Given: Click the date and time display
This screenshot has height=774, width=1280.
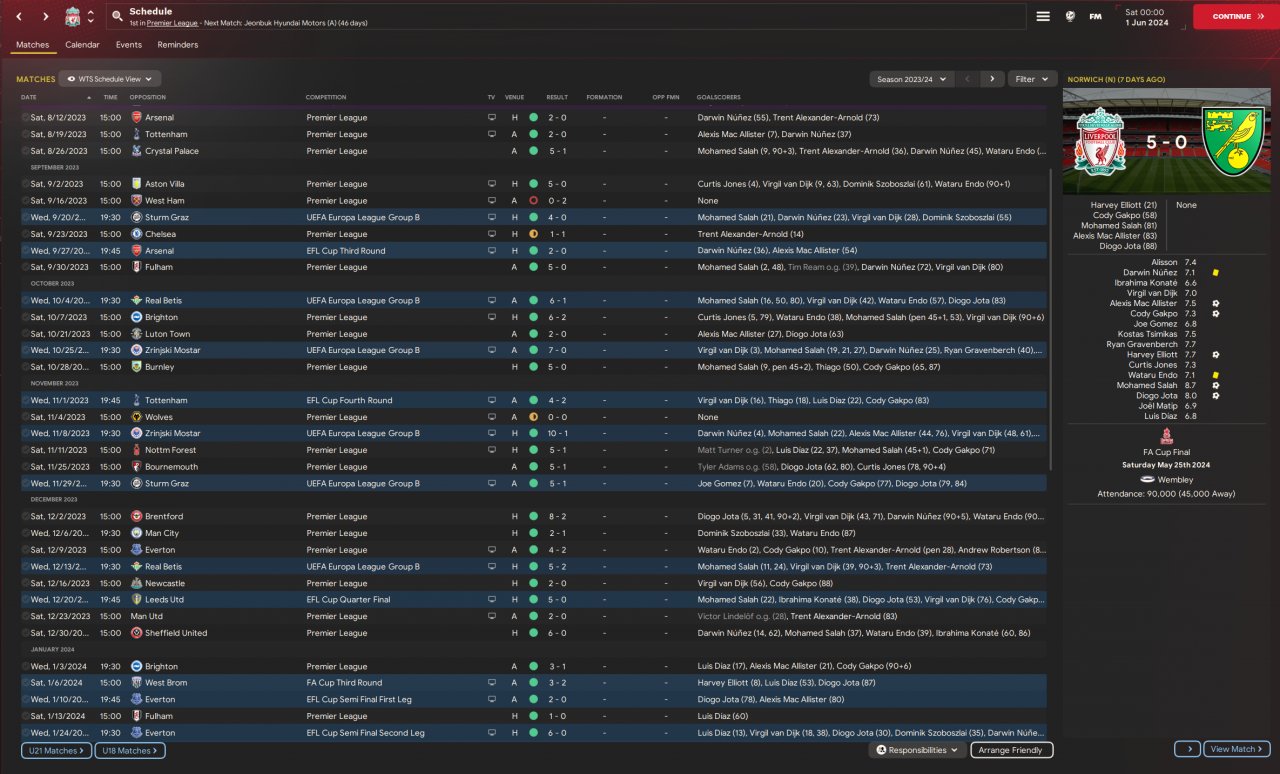Looking at the screenshot, I should click(1146, 17).
